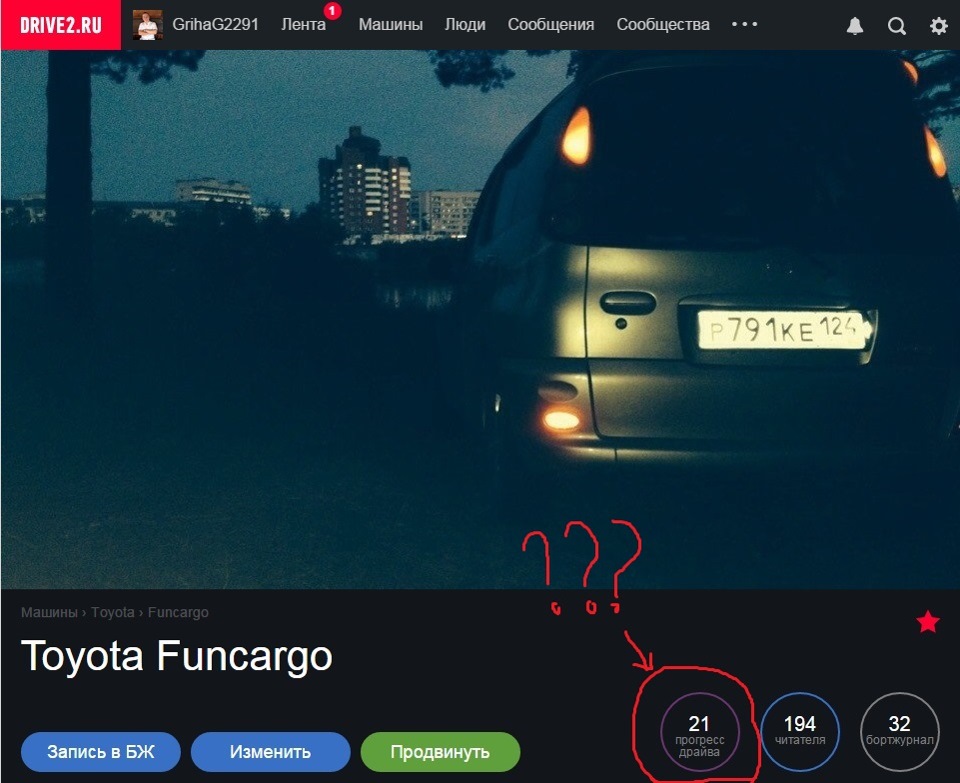Click the "21 прогресс драйва" progress ring
Screen dimensions: 960x783
[699, 732]
